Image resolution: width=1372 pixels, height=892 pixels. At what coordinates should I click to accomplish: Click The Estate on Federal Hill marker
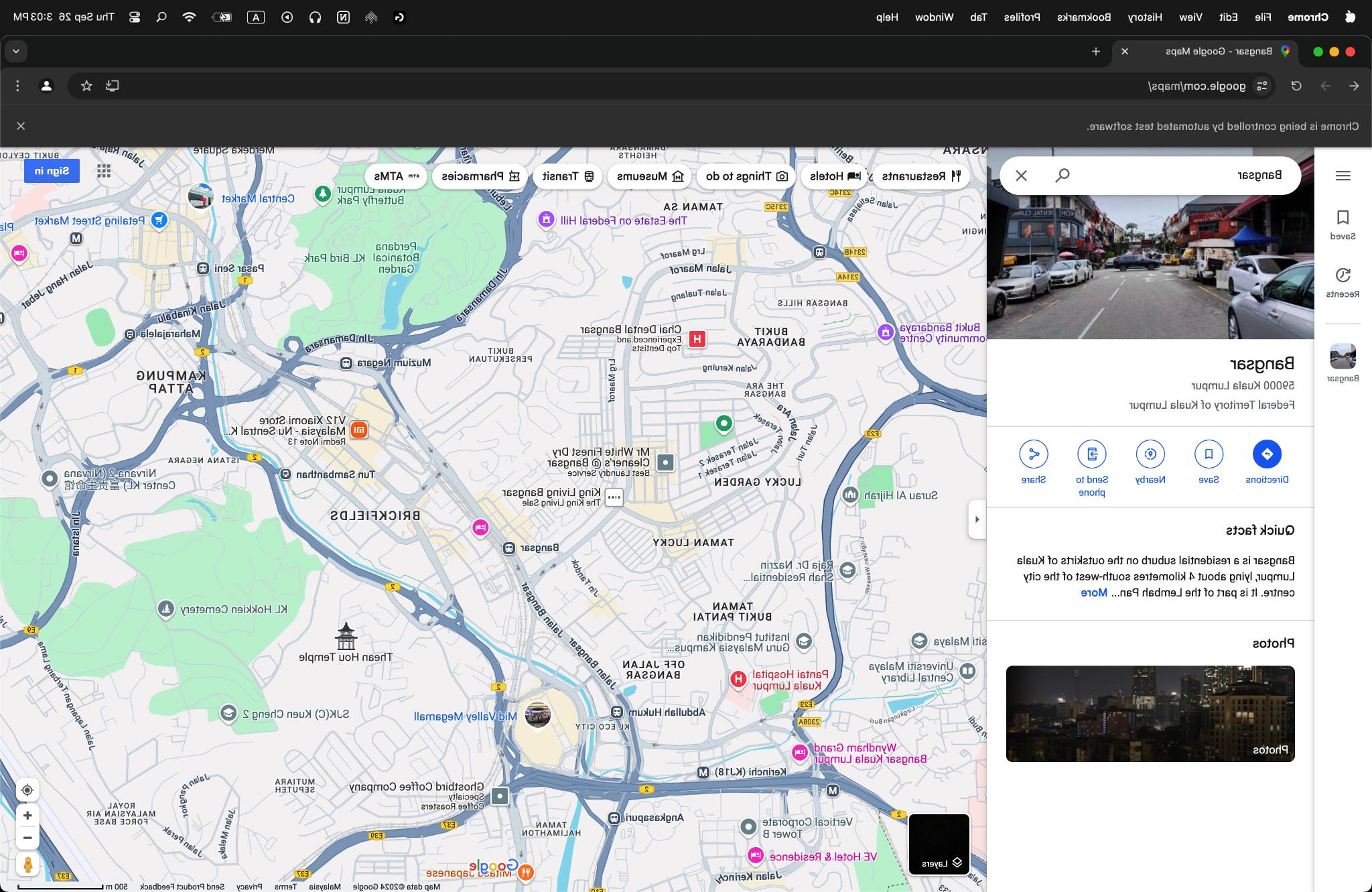pos(546,219)
